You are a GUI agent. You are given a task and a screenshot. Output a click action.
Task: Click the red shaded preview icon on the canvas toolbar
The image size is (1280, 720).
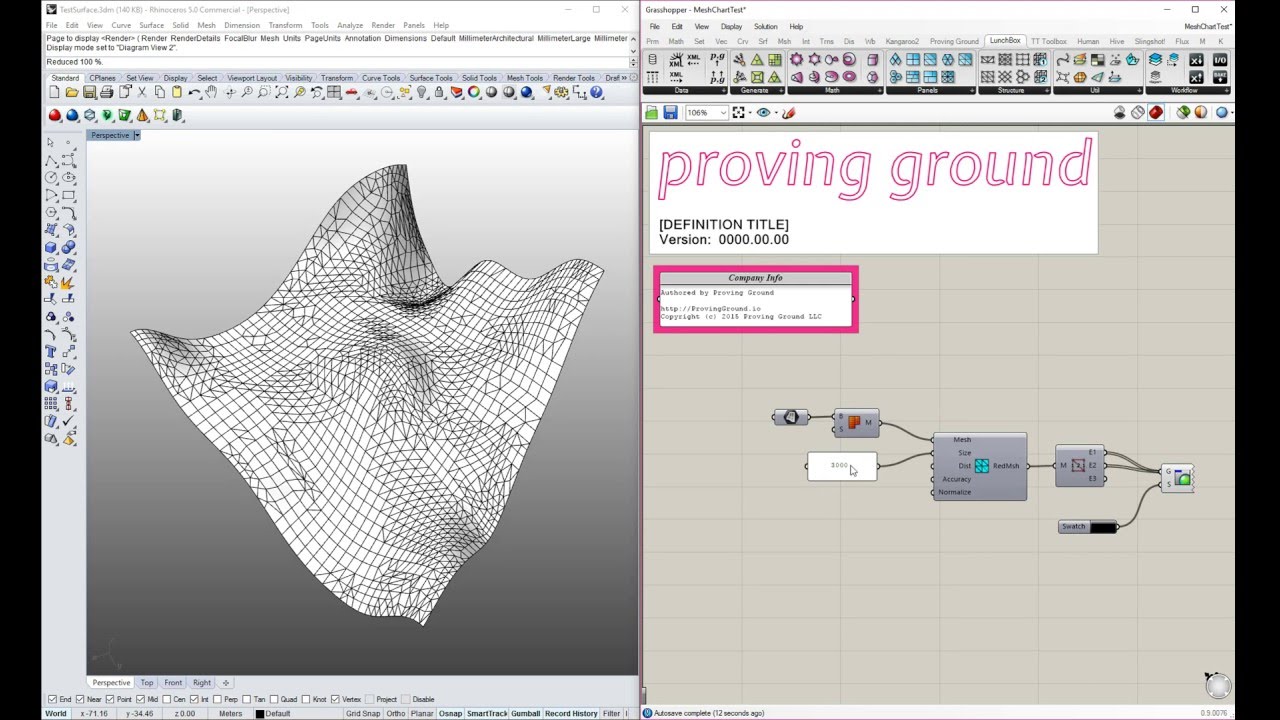click(x=1156, y=112)
